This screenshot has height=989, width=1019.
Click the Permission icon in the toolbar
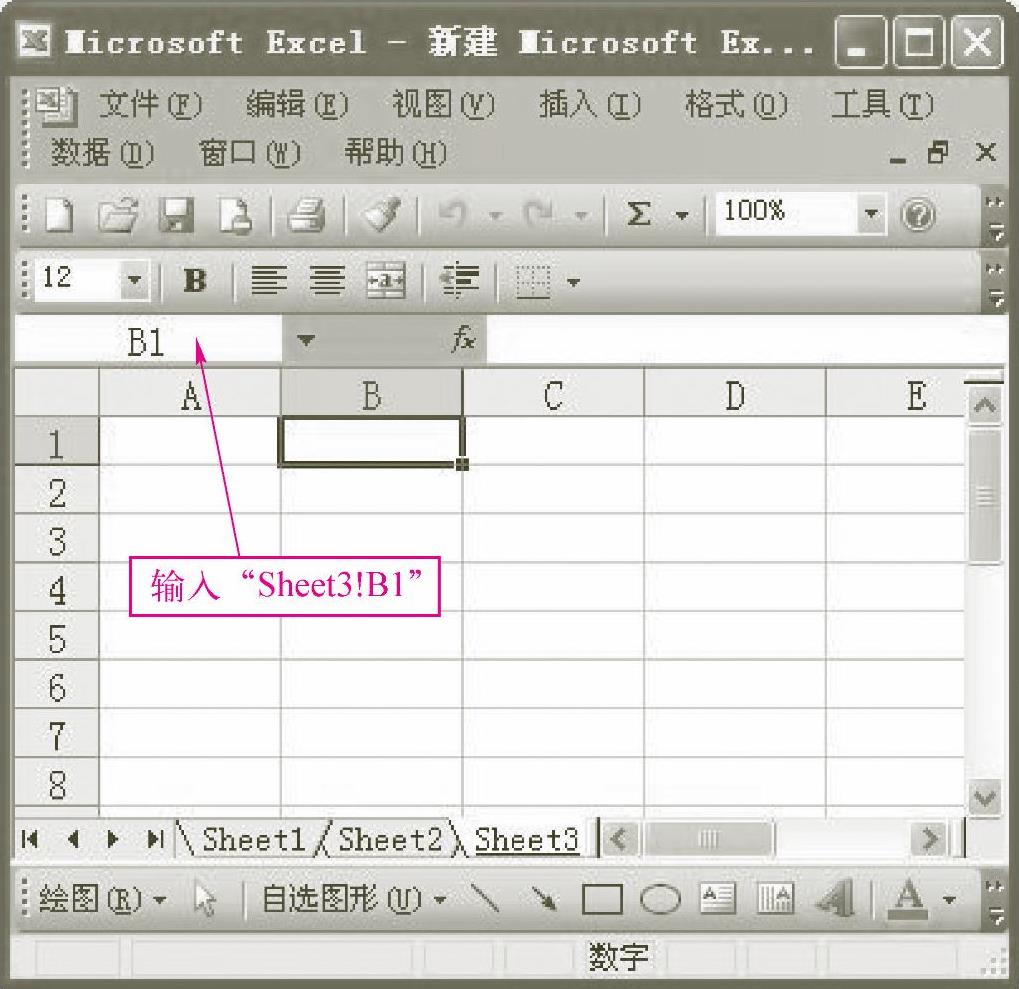(x=235, y=214)
